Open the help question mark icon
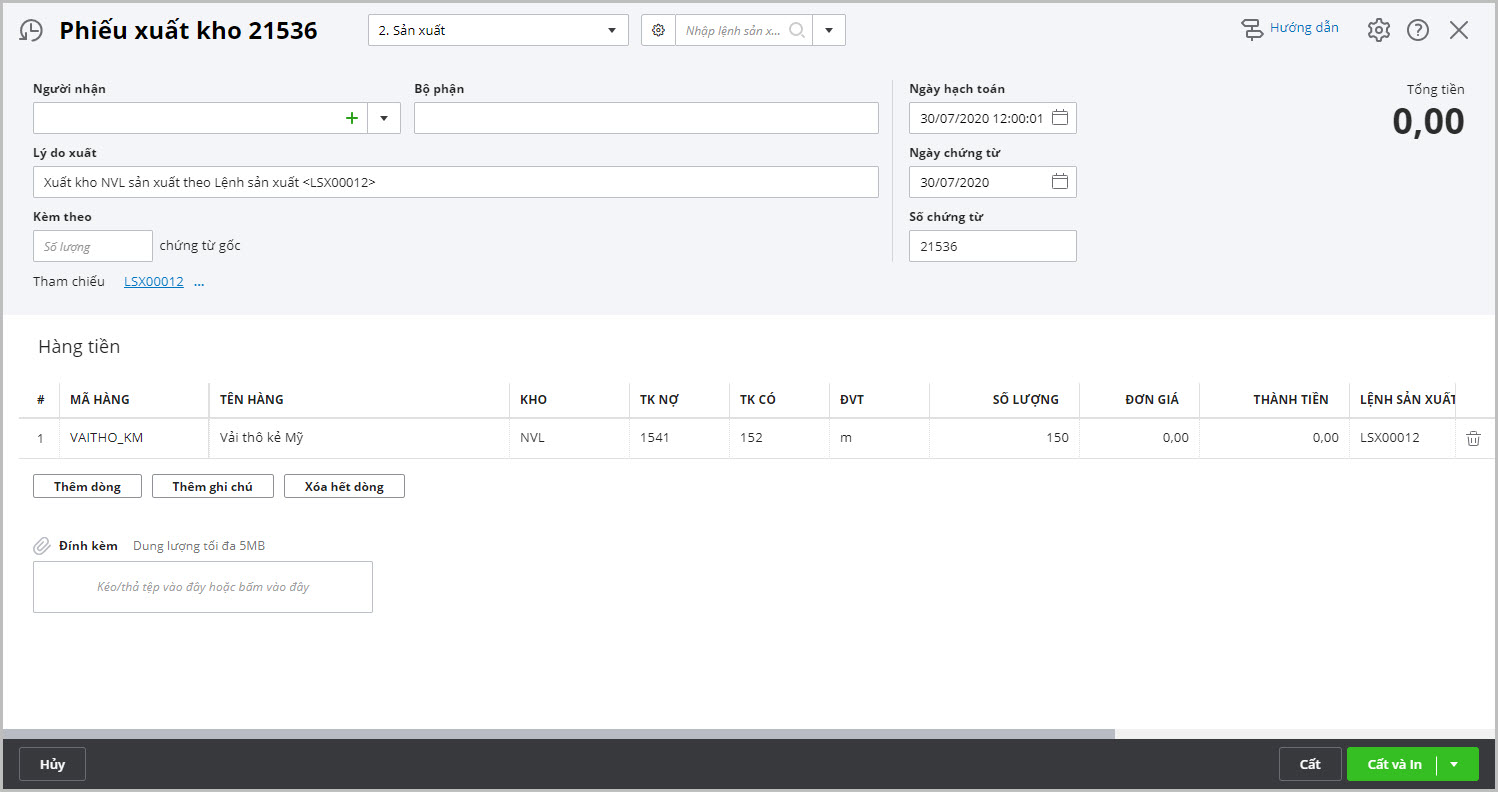The width and height of the screenshot is (1498, 792). pos(1418,30)
